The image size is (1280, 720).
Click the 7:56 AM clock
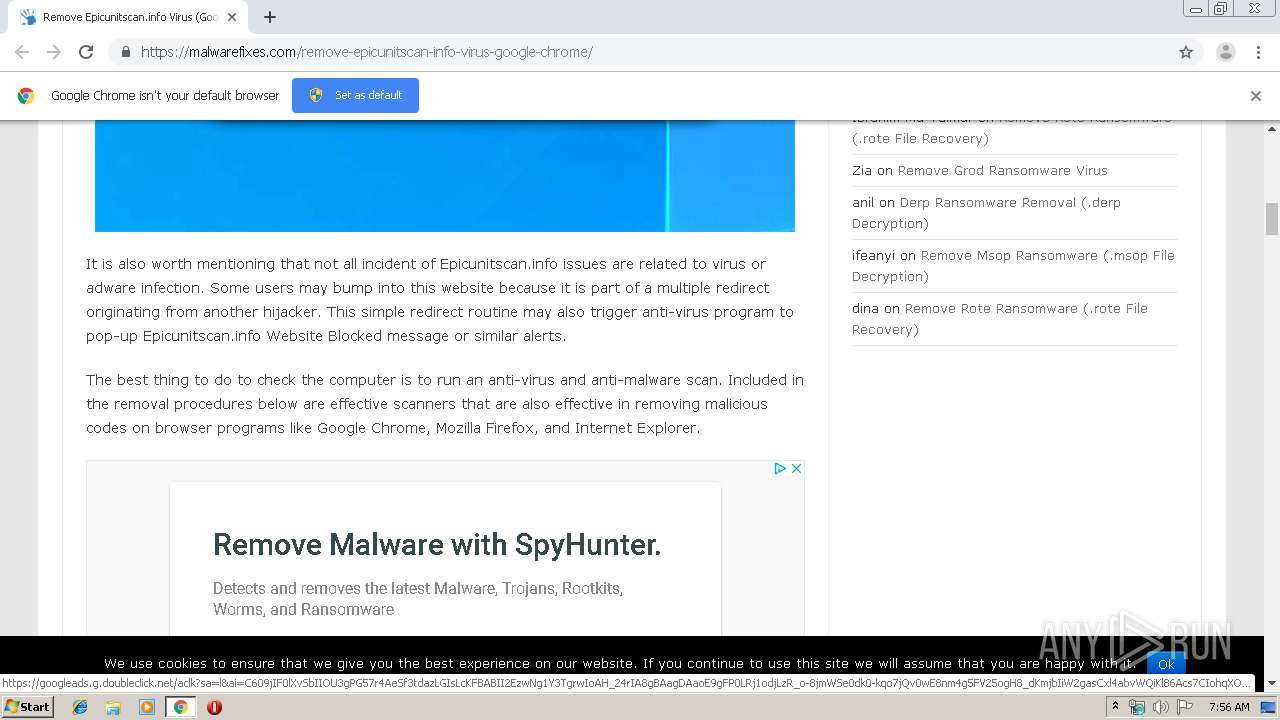pyautogui.click(x=1229, y=707)
